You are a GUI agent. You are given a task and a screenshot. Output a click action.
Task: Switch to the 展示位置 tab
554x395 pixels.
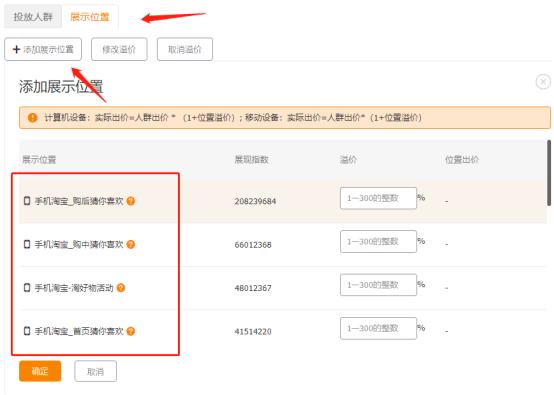pyautogui.click(x=90, y=16)
